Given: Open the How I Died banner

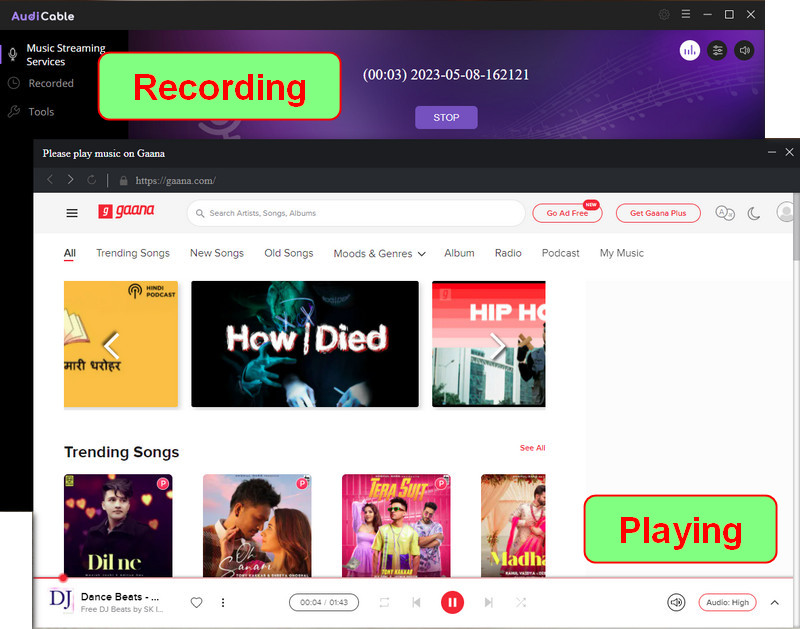Looking at the screenshot, I should 305,344.
